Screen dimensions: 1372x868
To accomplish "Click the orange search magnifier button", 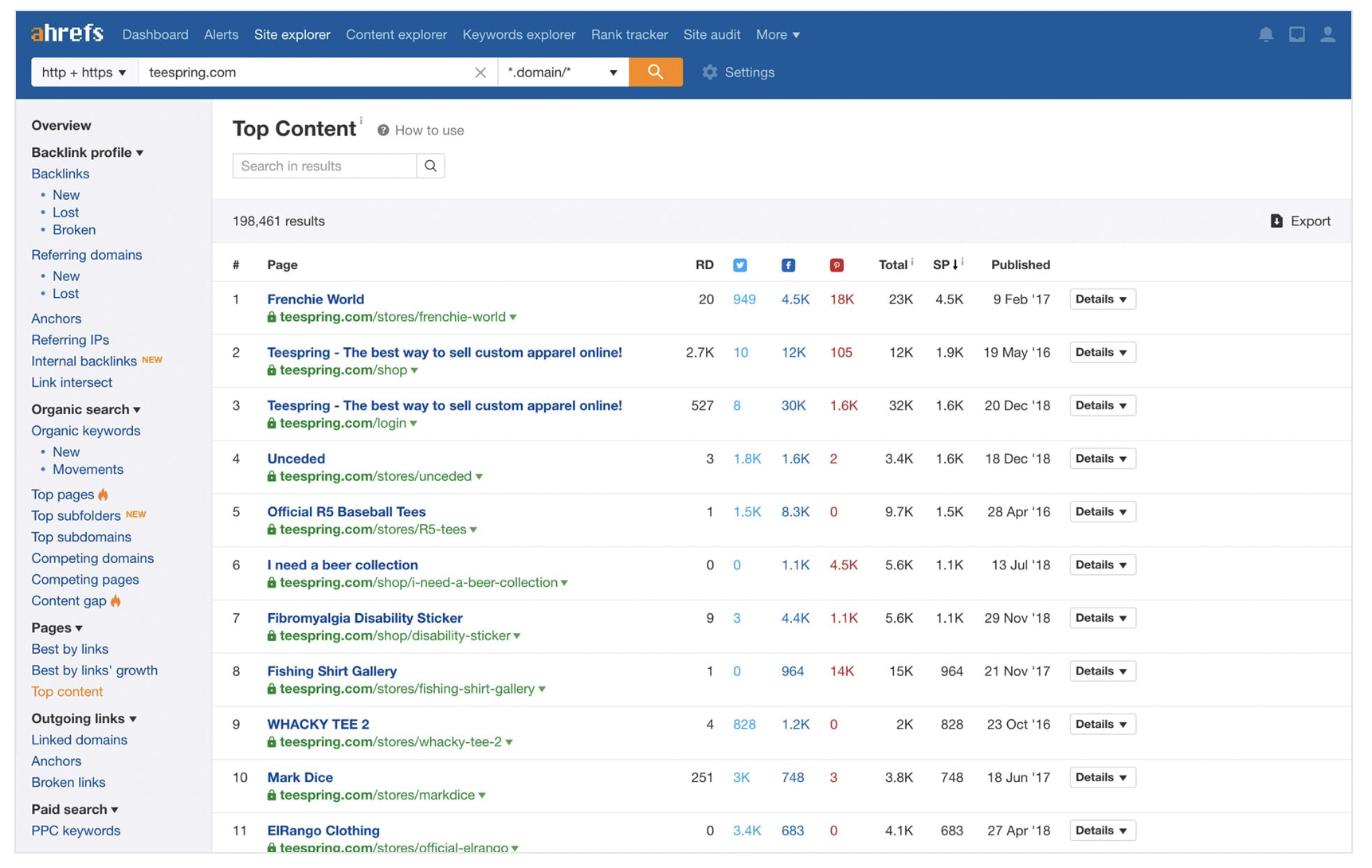I will click(x=655, y=72).
